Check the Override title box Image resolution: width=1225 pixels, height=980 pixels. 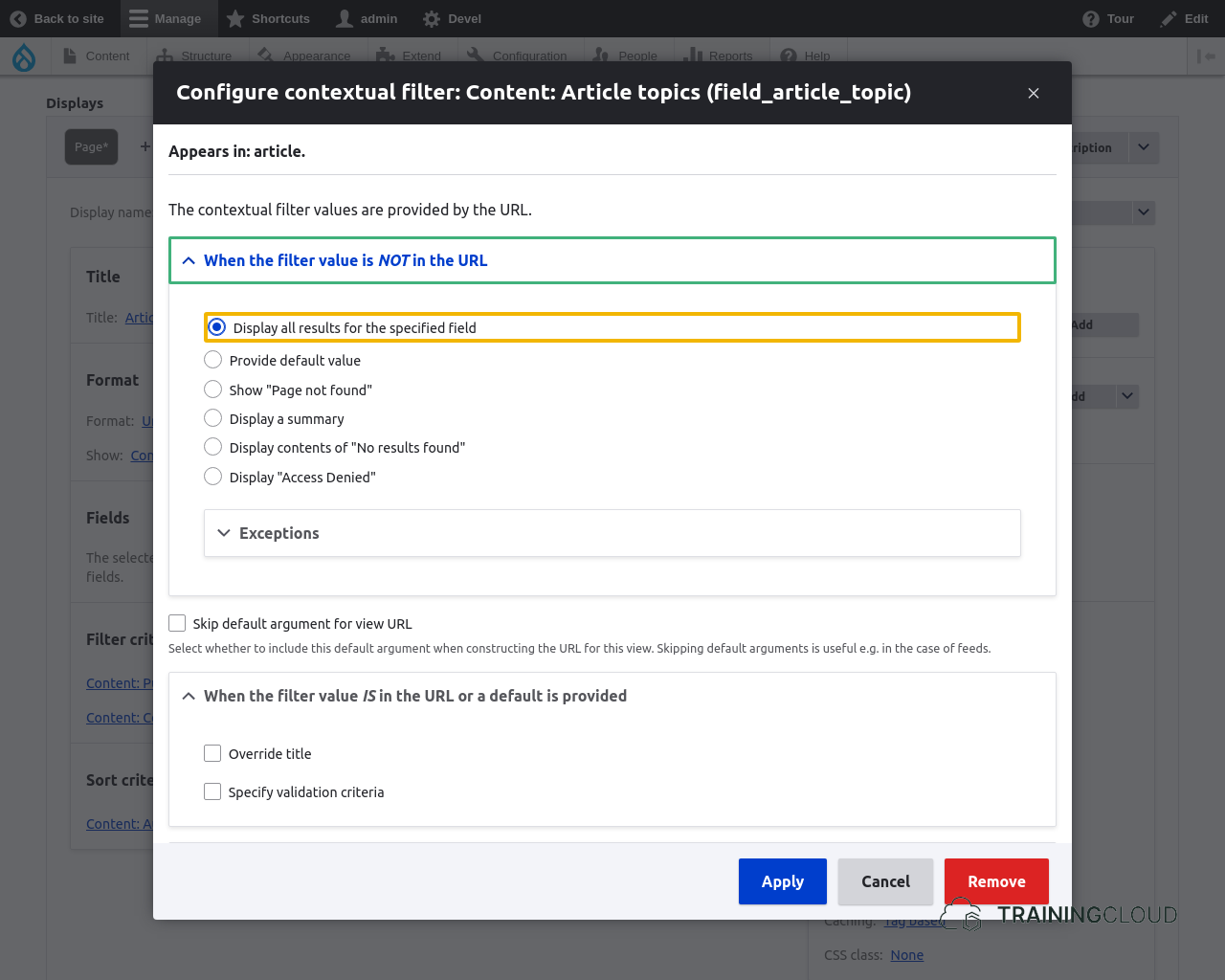[212, 753]
